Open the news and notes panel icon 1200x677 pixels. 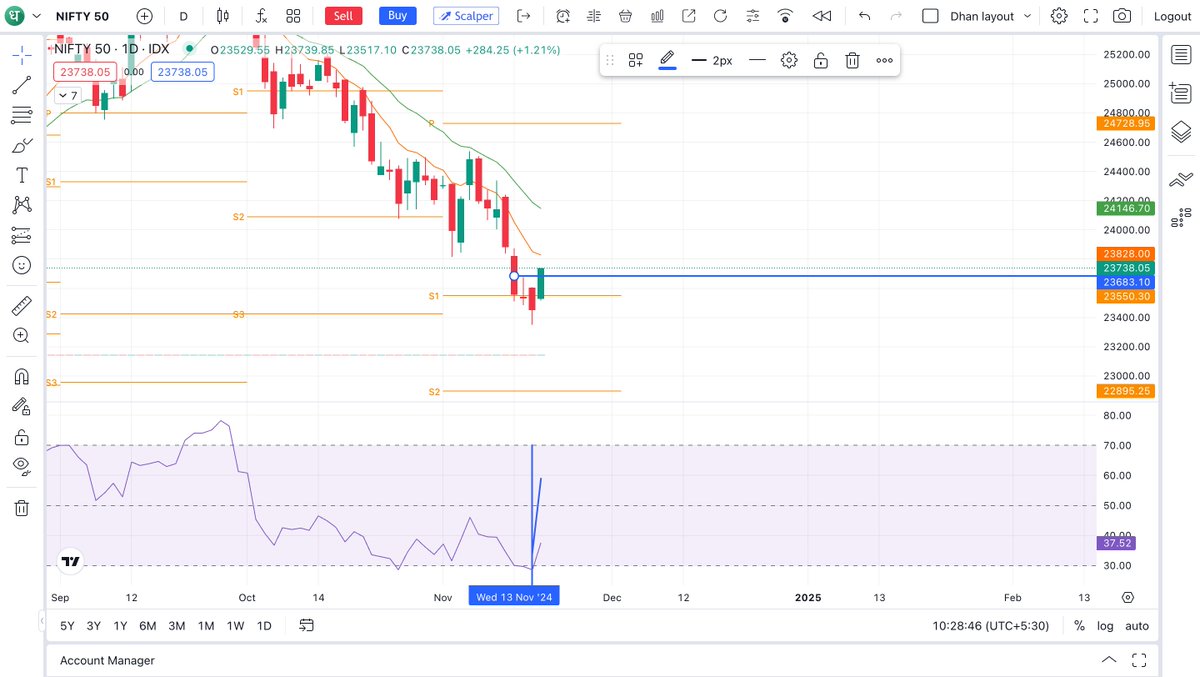tap(1180, 93)
